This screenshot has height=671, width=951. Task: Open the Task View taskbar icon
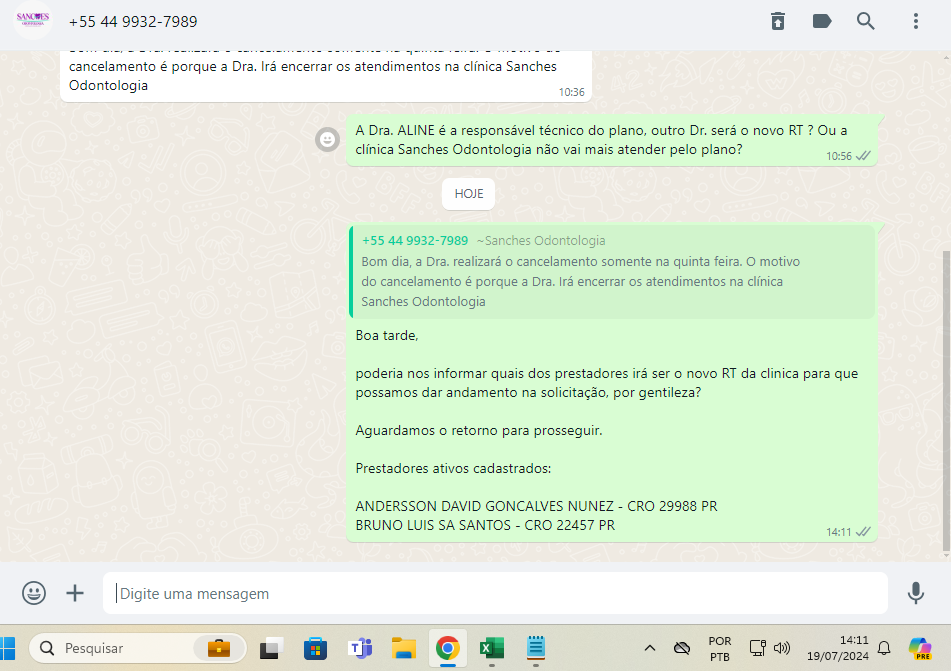pos(271,649)
